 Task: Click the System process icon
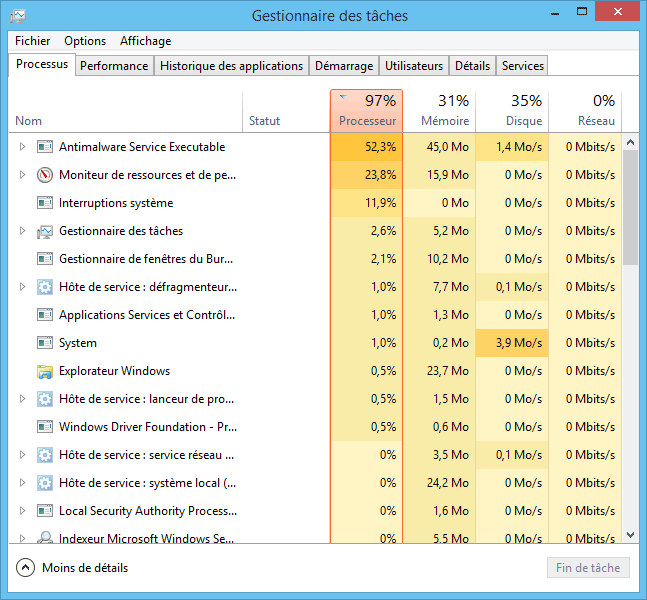[x=44, y=343]
